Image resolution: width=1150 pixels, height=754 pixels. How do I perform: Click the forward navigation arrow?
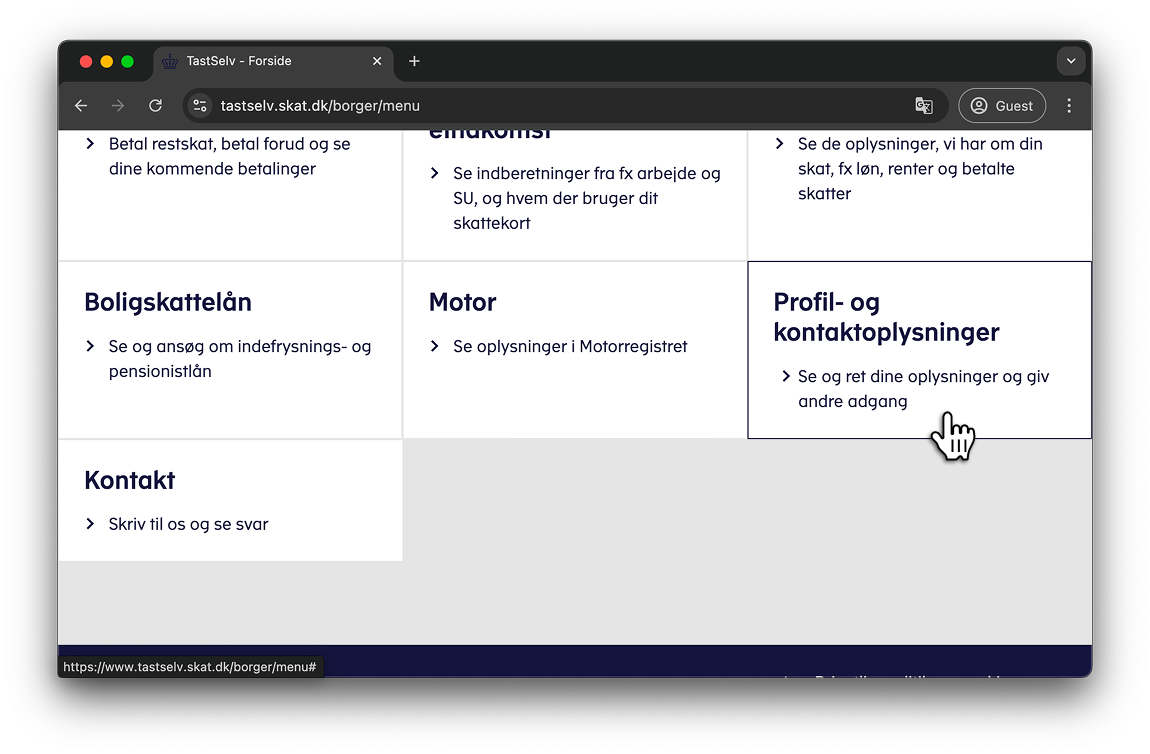pyautogui.click(x=118, y=106)
